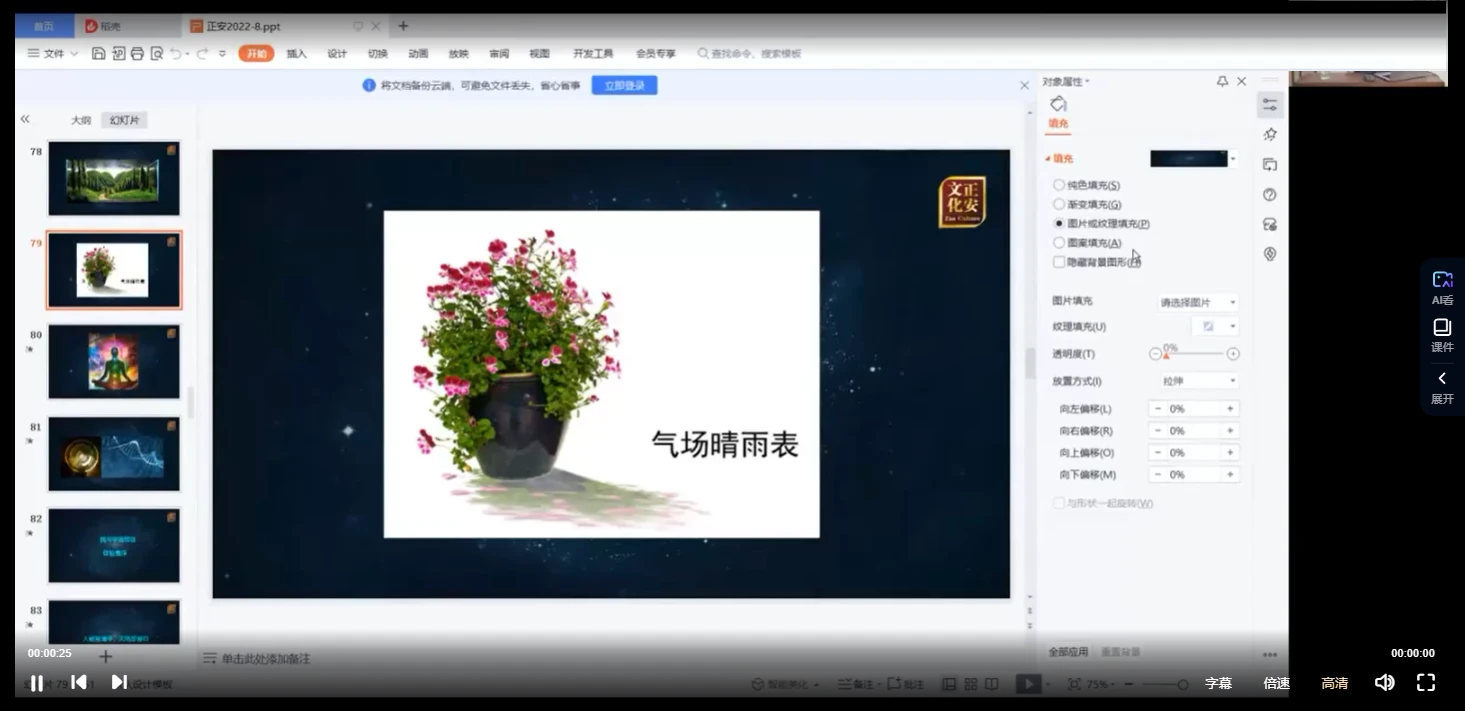1465x711 pixels.
Task: Click the 立即登录 login button
Action: click(624, 86)
